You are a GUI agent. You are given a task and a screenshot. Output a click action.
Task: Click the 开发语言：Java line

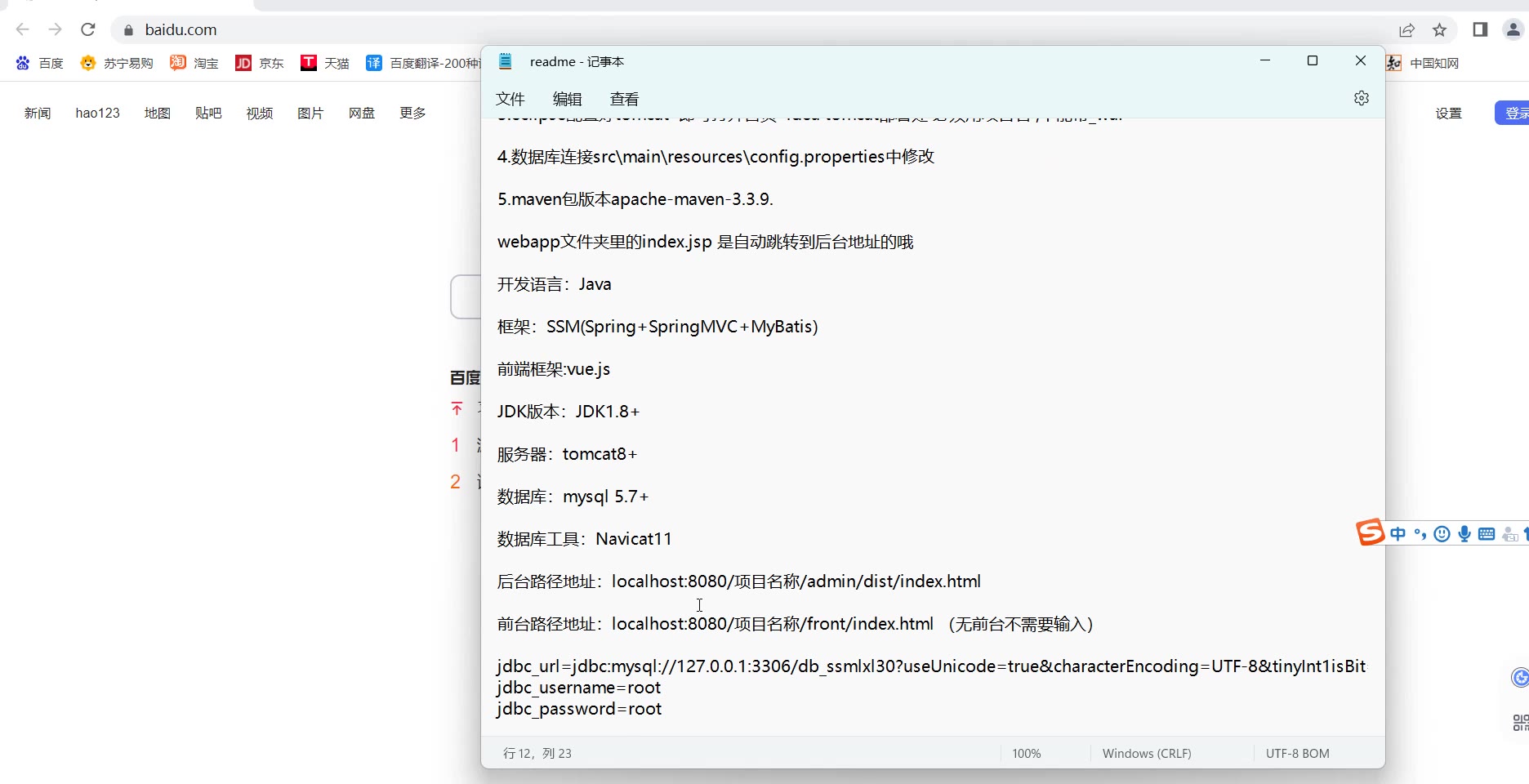[x=555, y=284]
